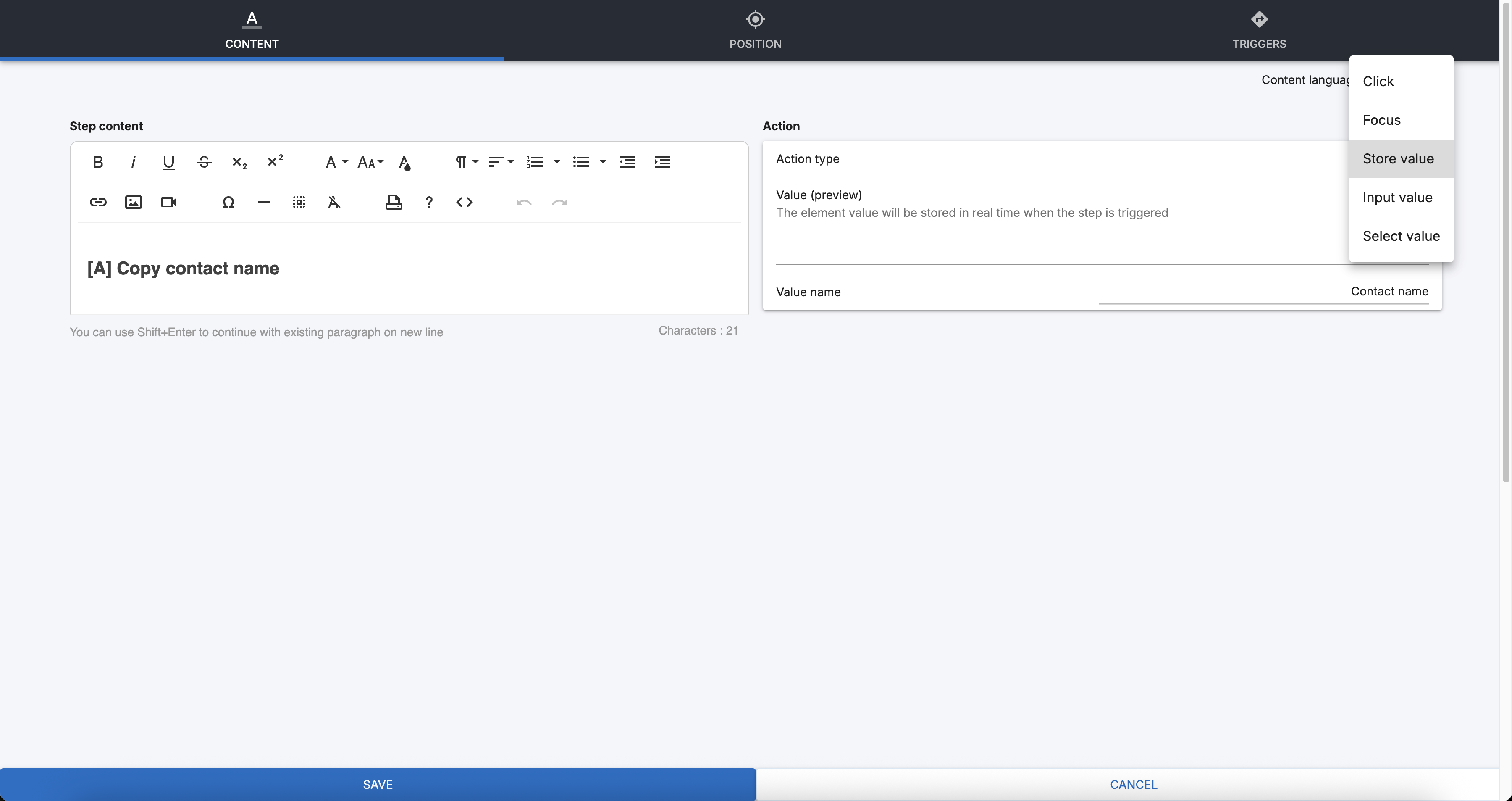Open the text color picker
1512x801 pixels.
coord(404,162)
